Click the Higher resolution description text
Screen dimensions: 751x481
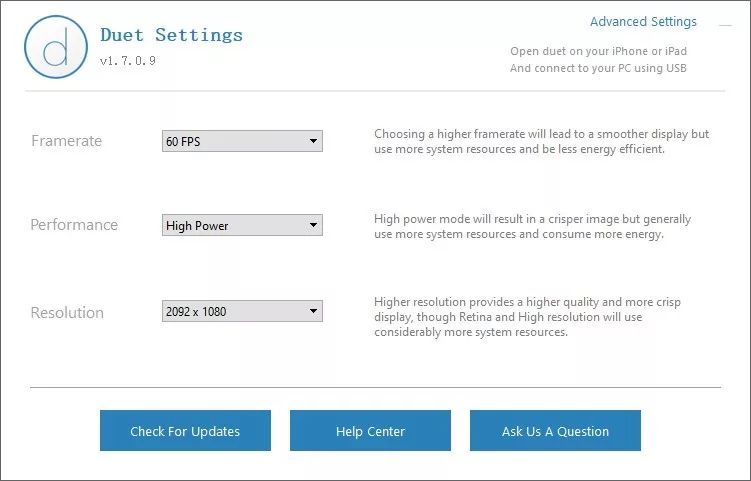tap(541, 316)
